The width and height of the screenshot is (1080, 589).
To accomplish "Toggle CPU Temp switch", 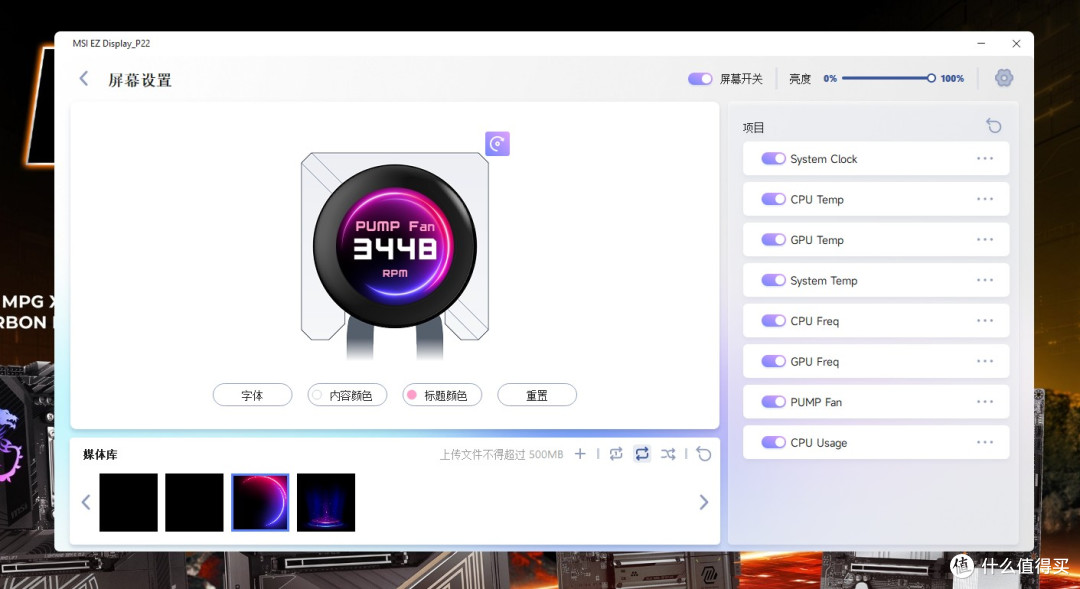I will pos(773,199).
